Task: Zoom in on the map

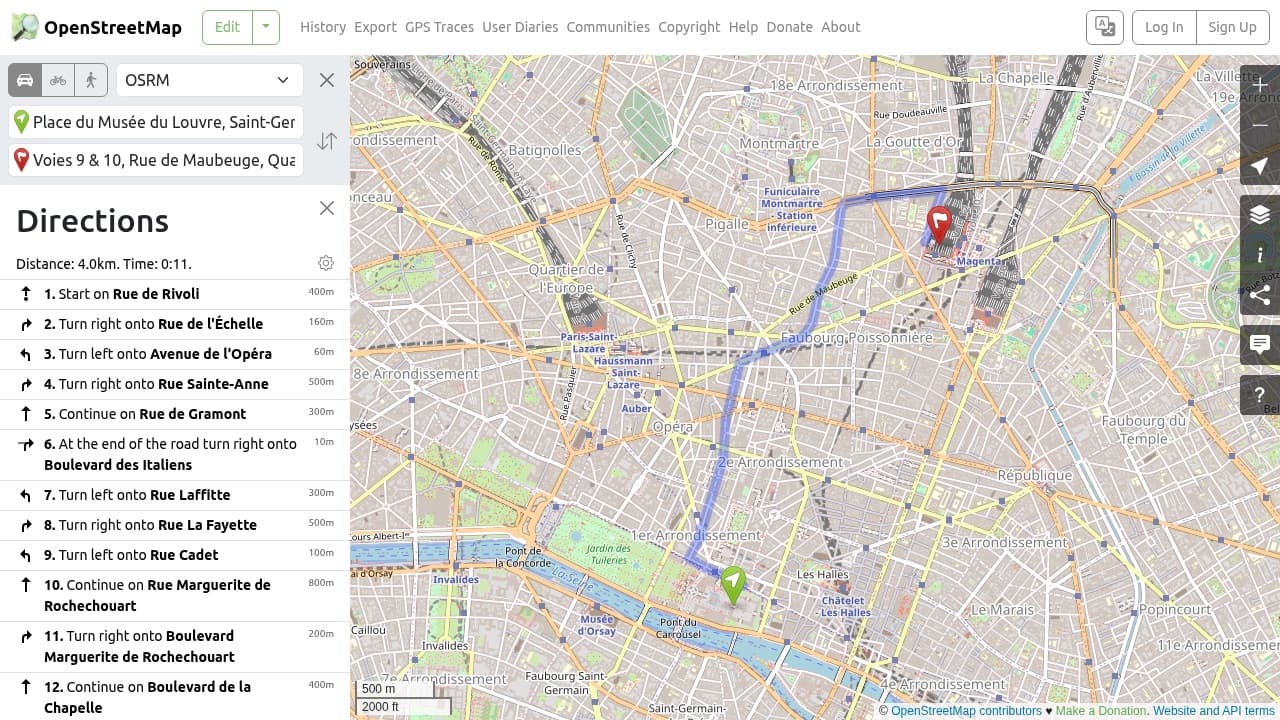Action: click(x=1260, y=85)
